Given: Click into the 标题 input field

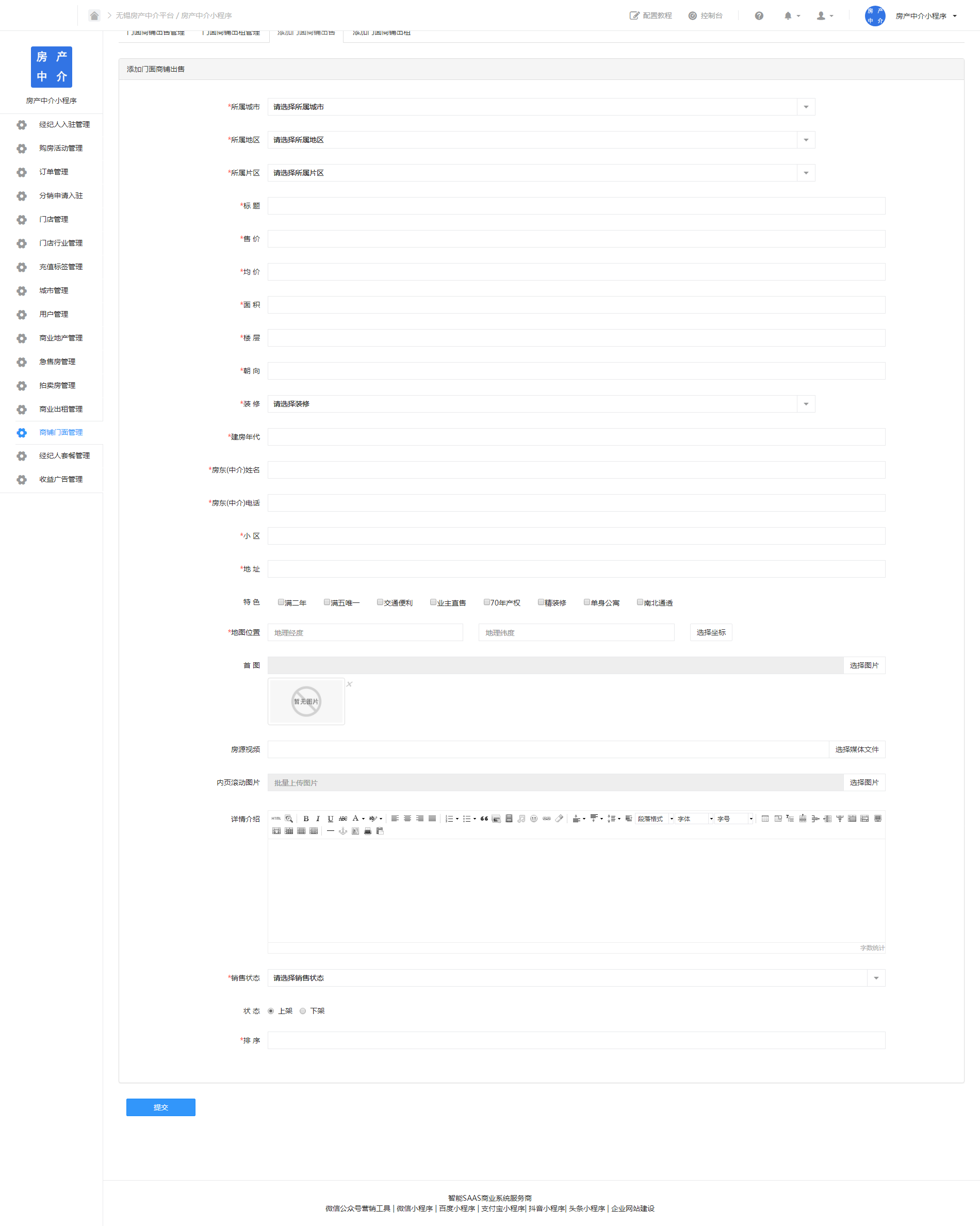Looking at the screenshot, I should pos(576,206).
